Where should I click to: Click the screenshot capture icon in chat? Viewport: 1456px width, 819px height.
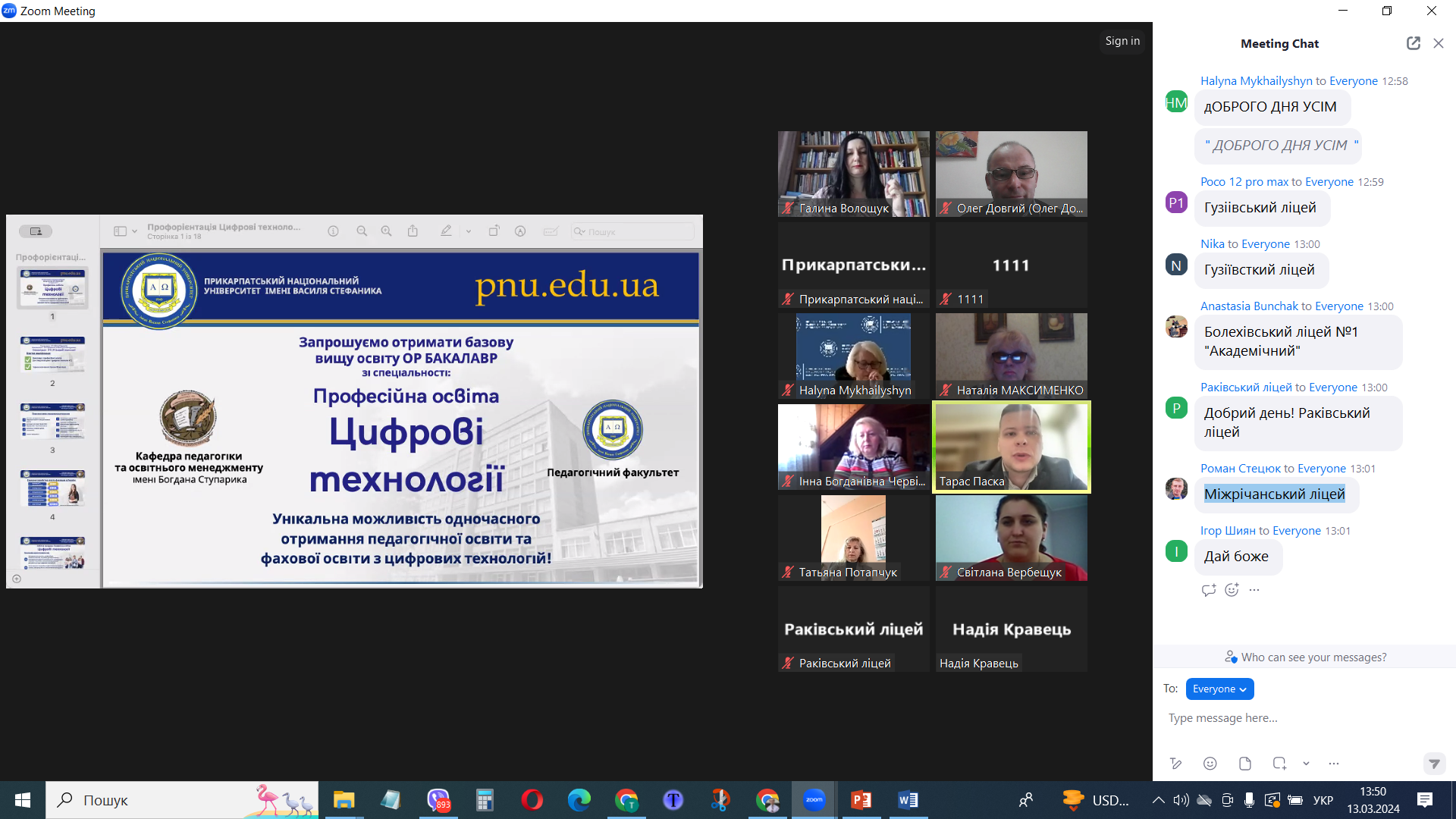pos(1279,764)
